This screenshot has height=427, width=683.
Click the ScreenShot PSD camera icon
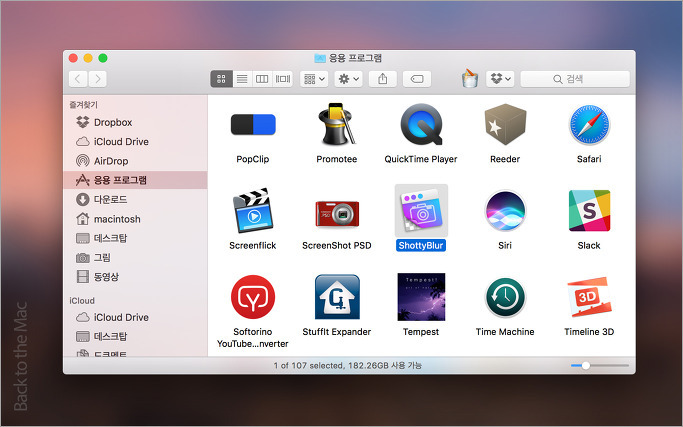337,214
